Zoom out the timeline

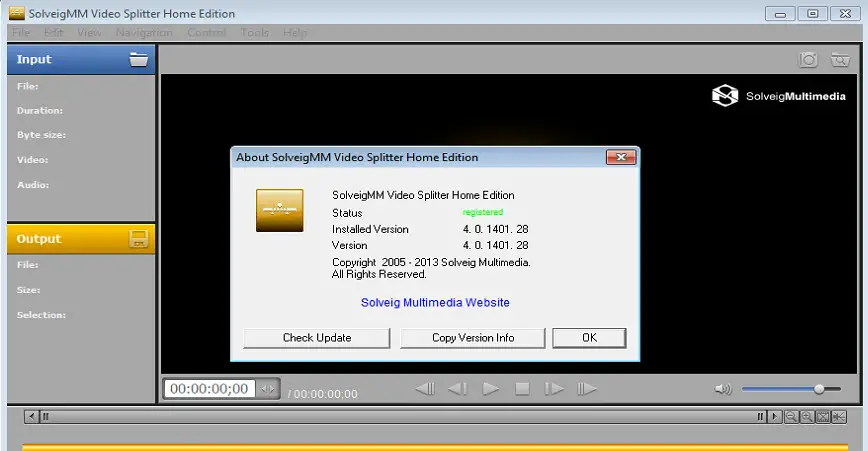791,417
